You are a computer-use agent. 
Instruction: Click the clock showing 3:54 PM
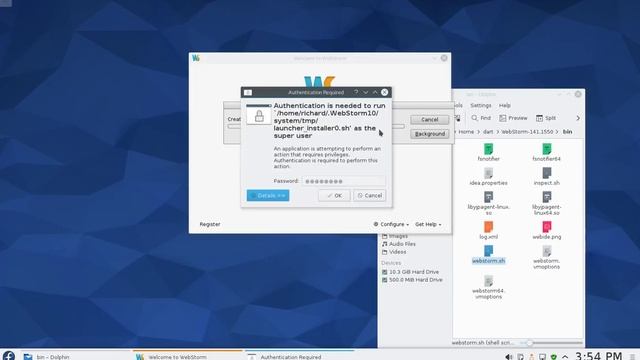coord(598,356)
